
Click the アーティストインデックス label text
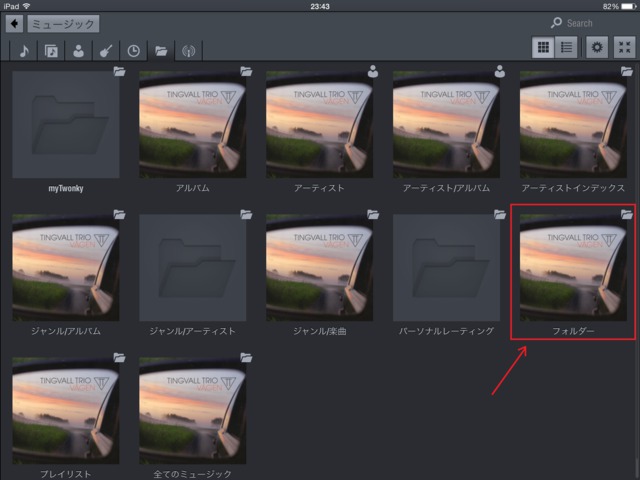pos(573,188)
